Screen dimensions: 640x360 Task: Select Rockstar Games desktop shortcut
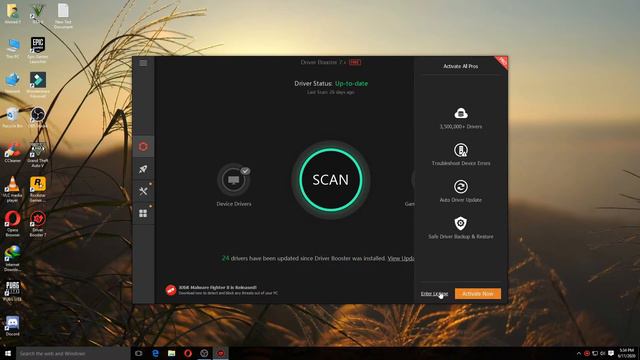point(38,189)
